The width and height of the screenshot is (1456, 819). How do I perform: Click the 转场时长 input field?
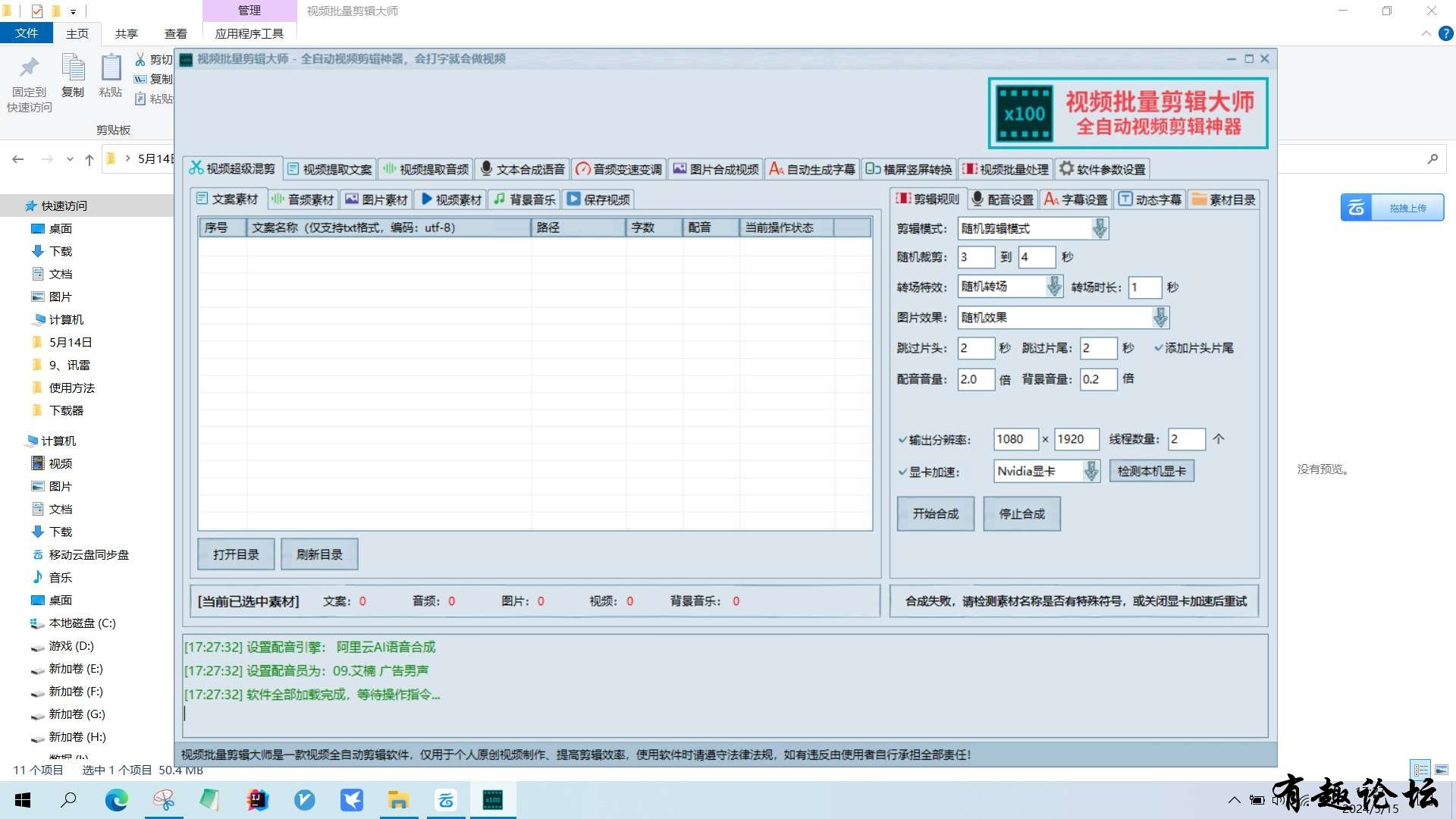pos(1145,287)
